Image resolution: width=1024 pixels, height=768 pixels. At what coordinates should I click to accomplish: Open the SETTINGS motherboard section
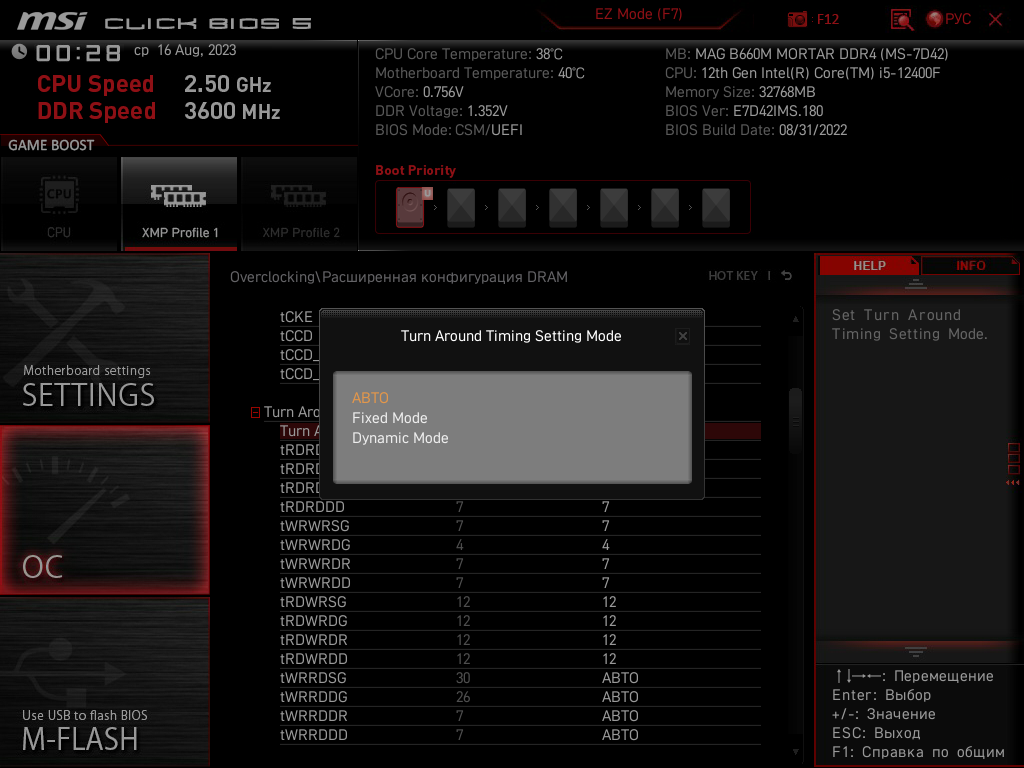pos(104,338)
